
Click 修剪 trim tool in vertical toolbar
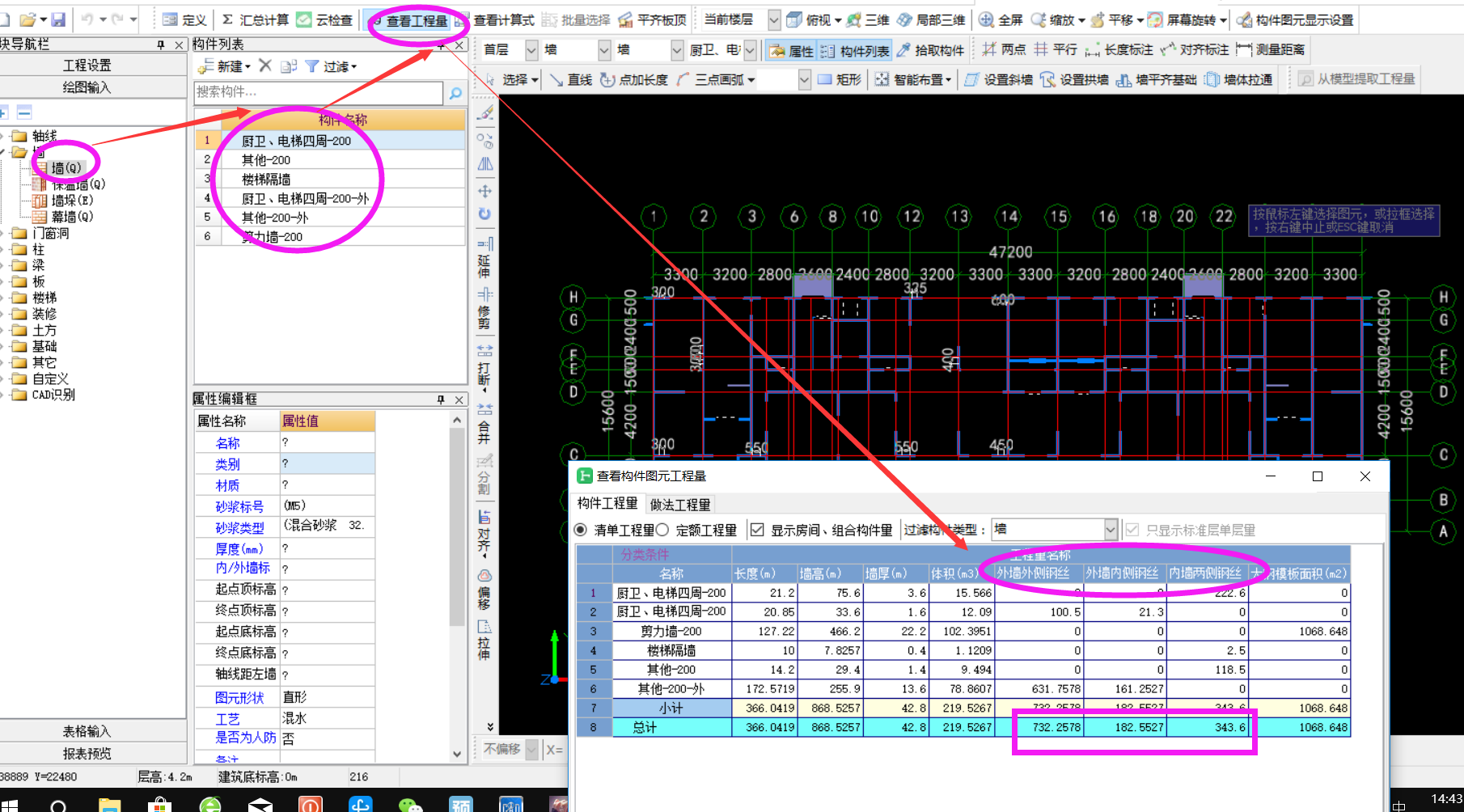tap(484, 309)
